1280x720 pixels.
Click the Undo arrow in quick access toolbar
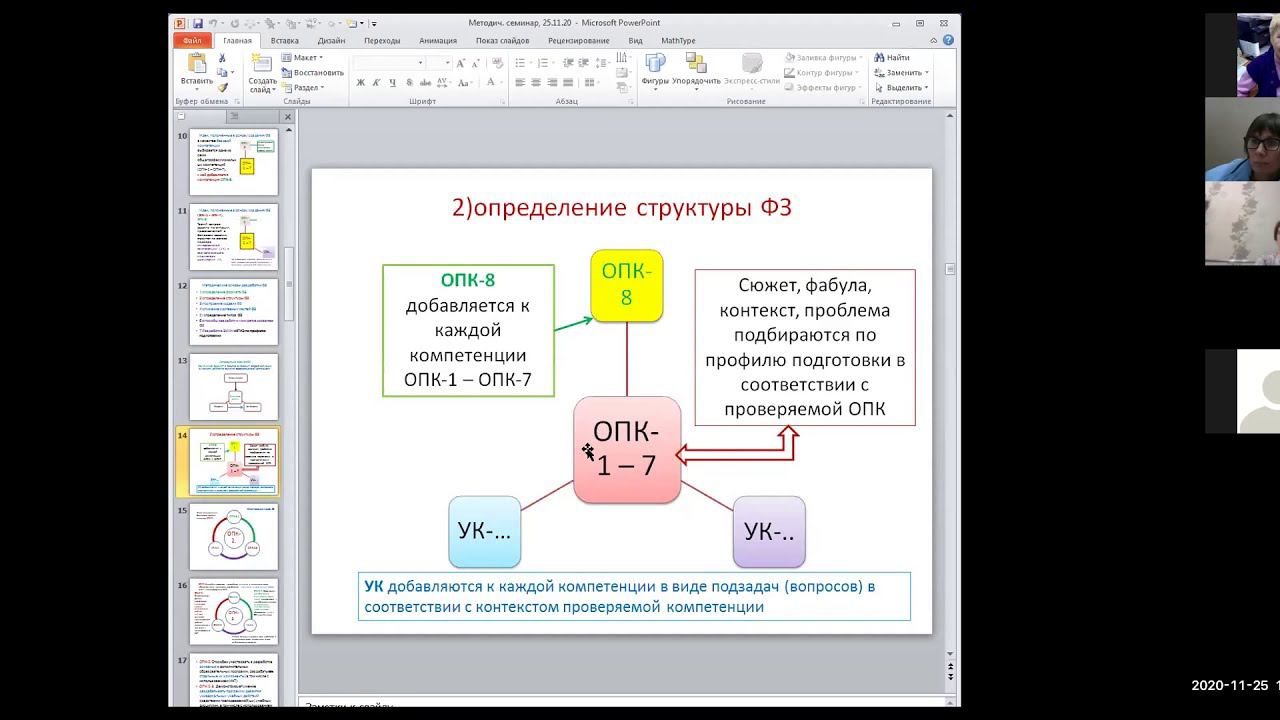click(x=213, y=23)
